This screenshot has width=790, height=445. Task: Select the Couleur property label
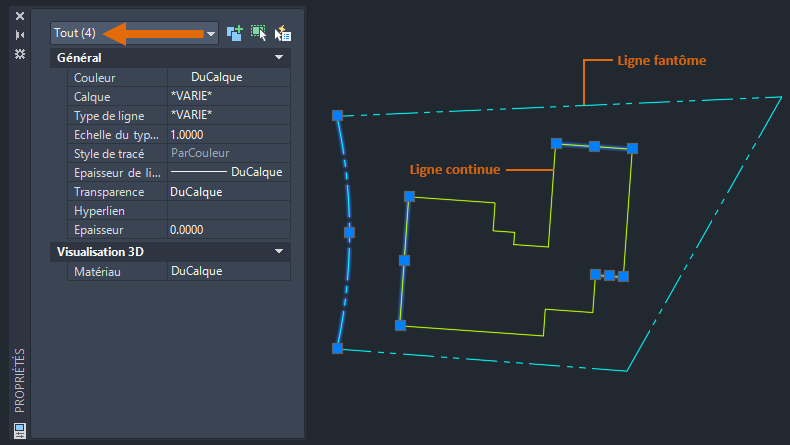pos(94,78)
